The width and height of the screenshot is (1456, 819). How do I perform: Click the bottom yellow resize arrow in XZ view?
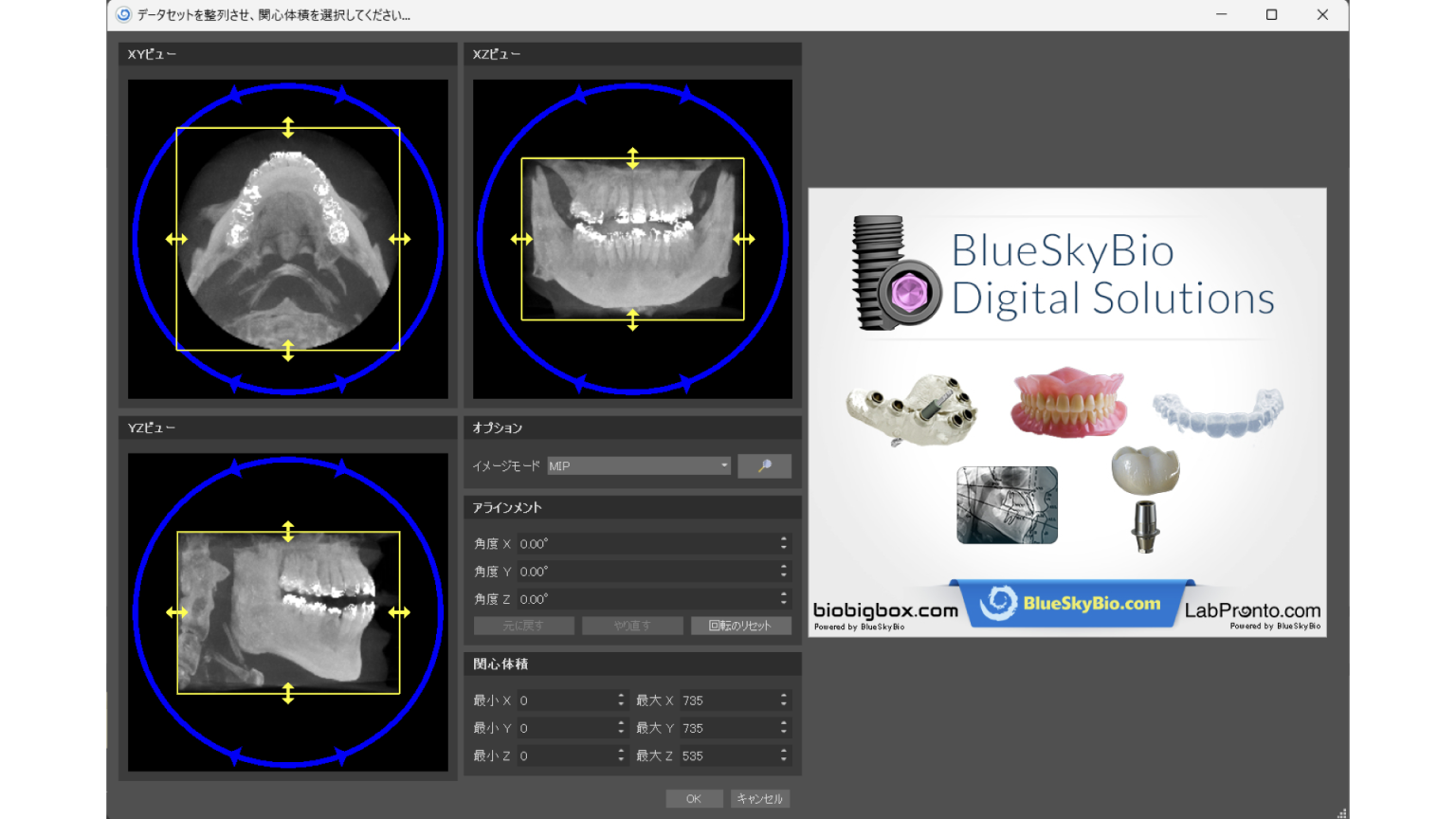pyautogui.click(x=632, y=321)
